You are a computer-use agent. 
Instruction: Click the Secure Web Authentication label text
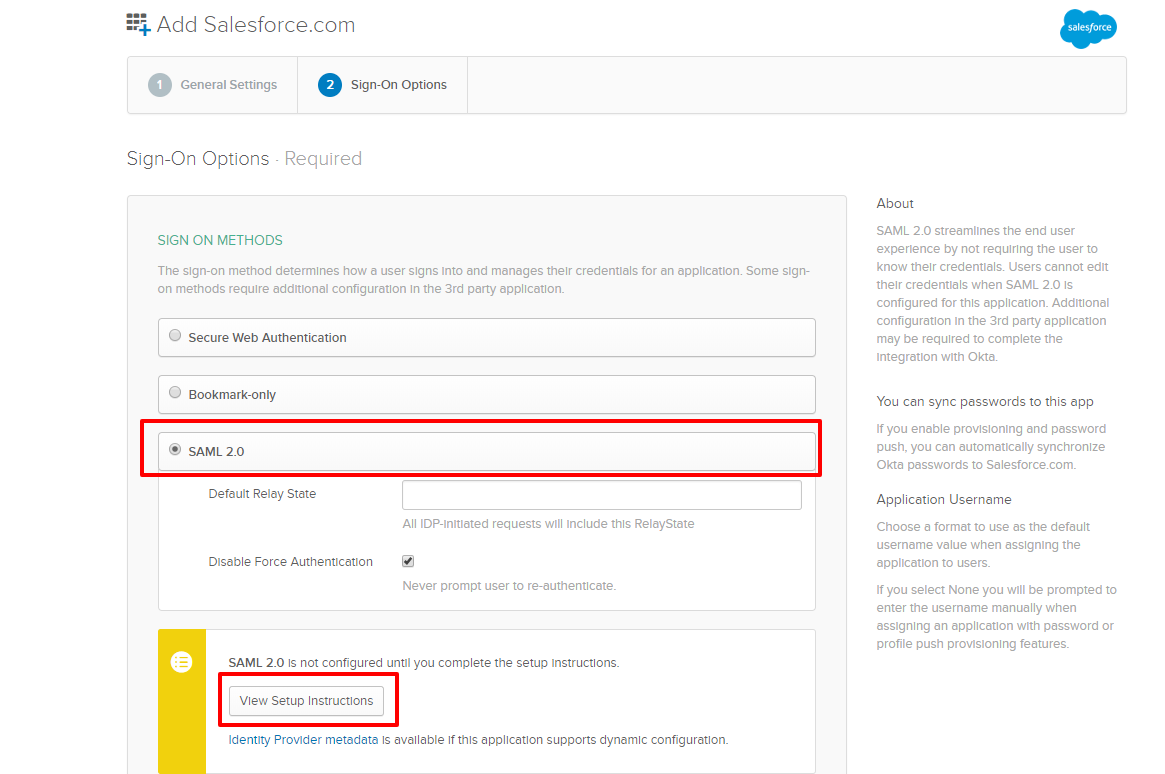pos(267,338)
